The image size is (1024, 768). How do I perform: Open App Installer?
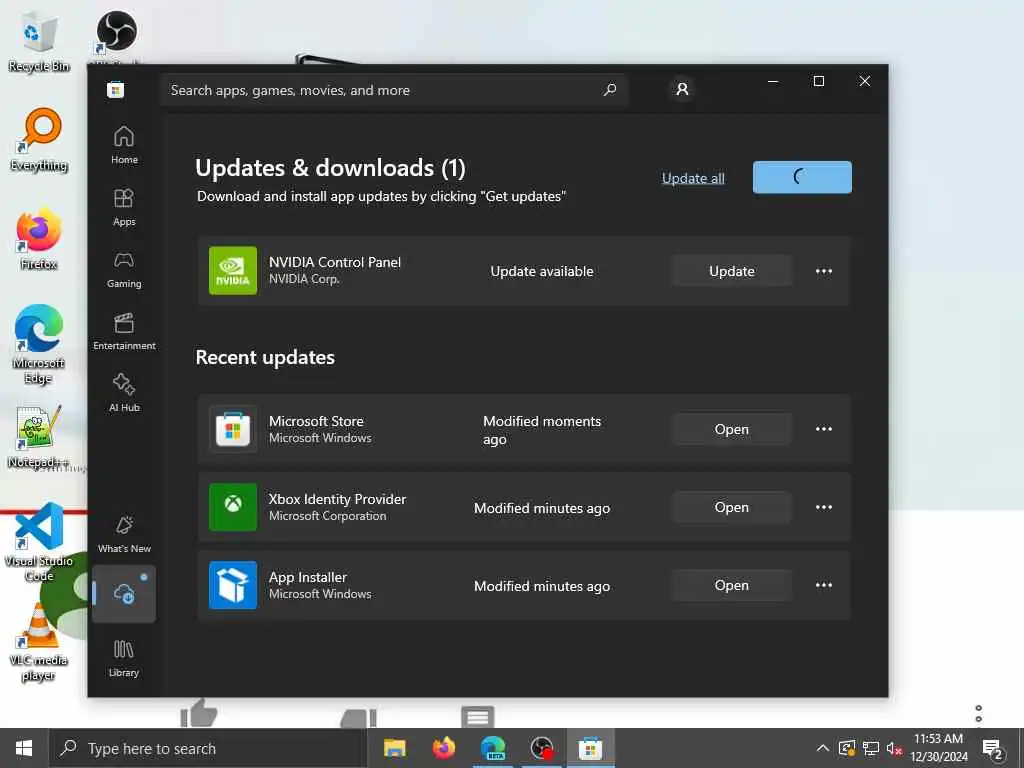[731, 585]
